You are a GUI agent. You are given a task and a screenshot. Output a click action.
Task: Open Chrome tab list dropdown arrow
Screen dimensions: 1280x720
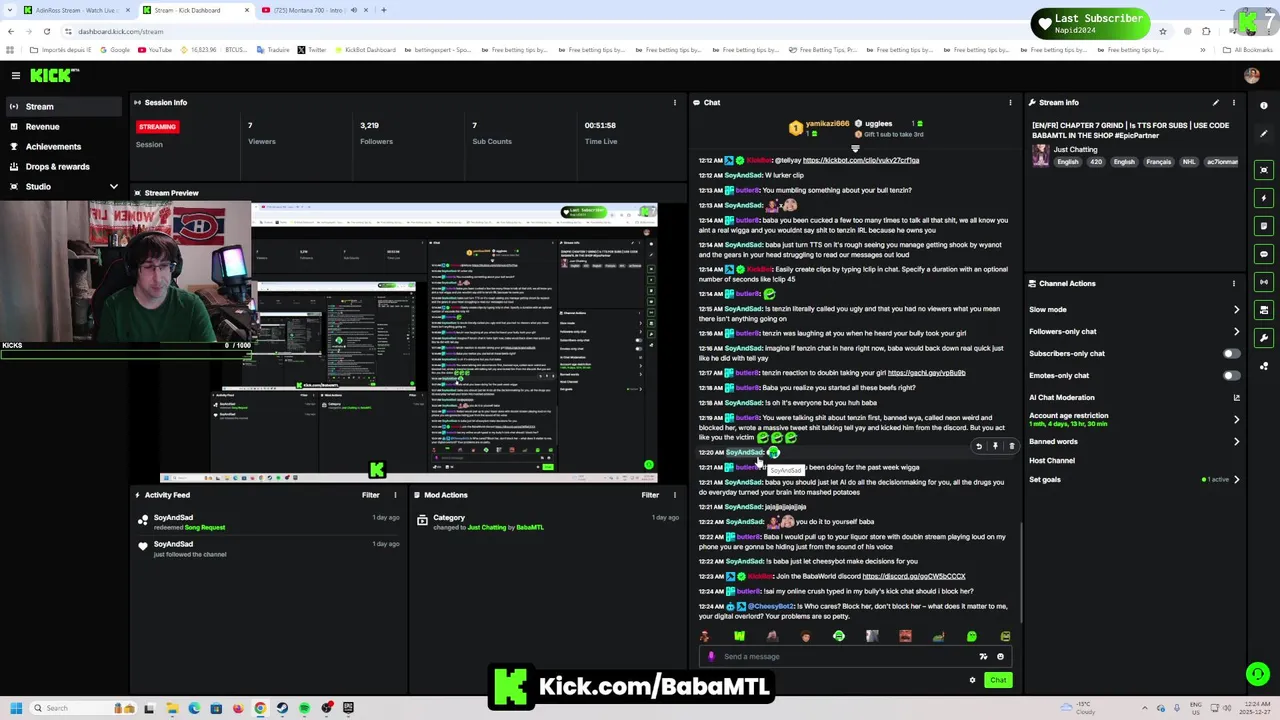(x=11, y=10)
